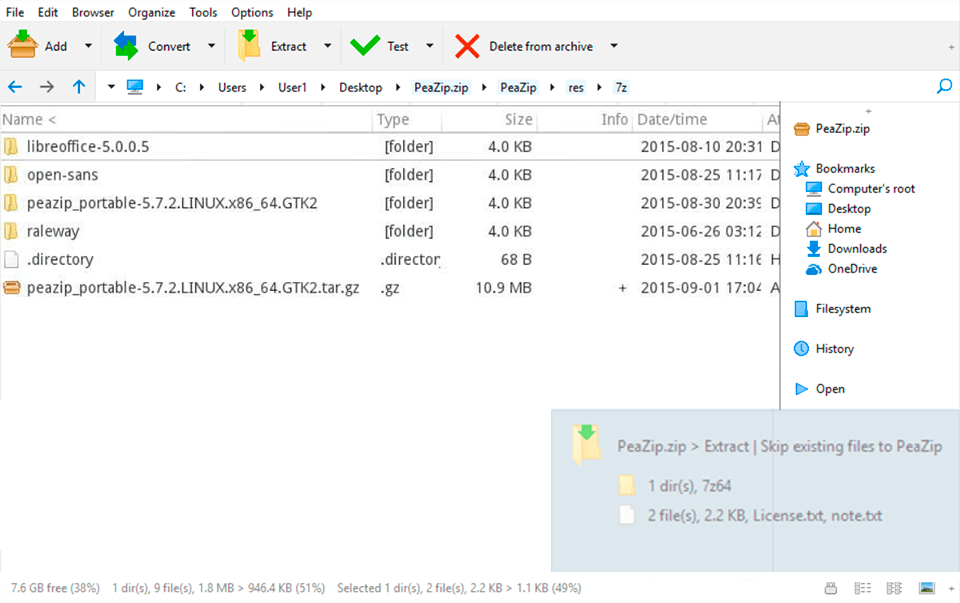
Task: Sort by the Date/time column header
Action: pyautogui.click(x=697, y=119)
